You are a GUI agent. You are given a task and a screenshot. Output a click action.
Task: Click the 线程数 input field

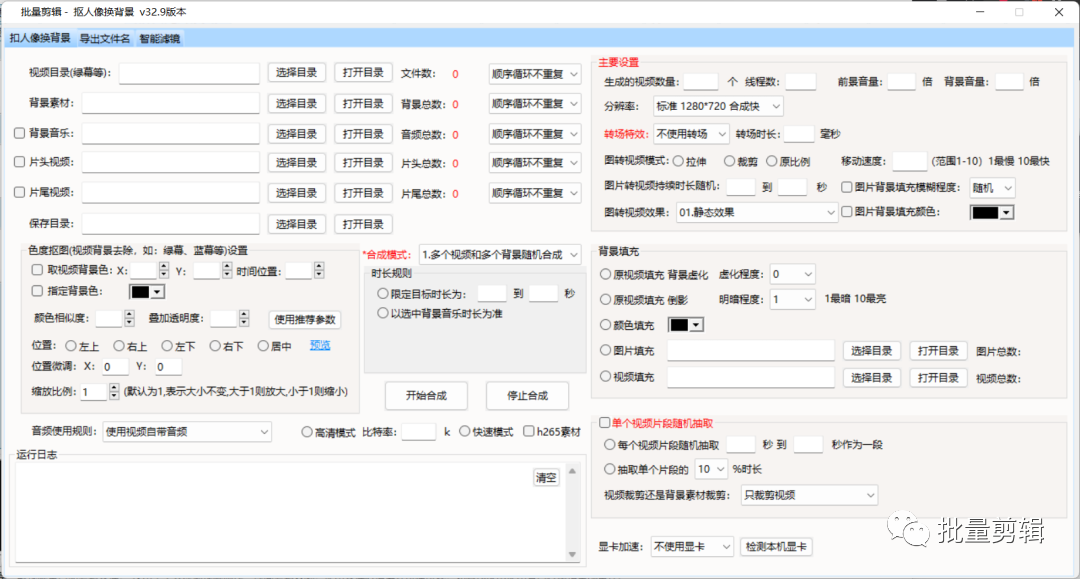(x=800, y=82)
